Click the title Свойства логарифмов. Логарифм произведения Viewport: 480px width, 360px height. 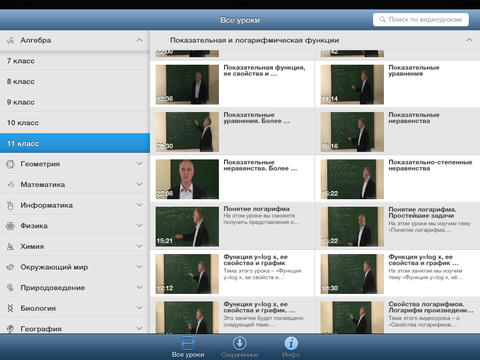point(431,307)
